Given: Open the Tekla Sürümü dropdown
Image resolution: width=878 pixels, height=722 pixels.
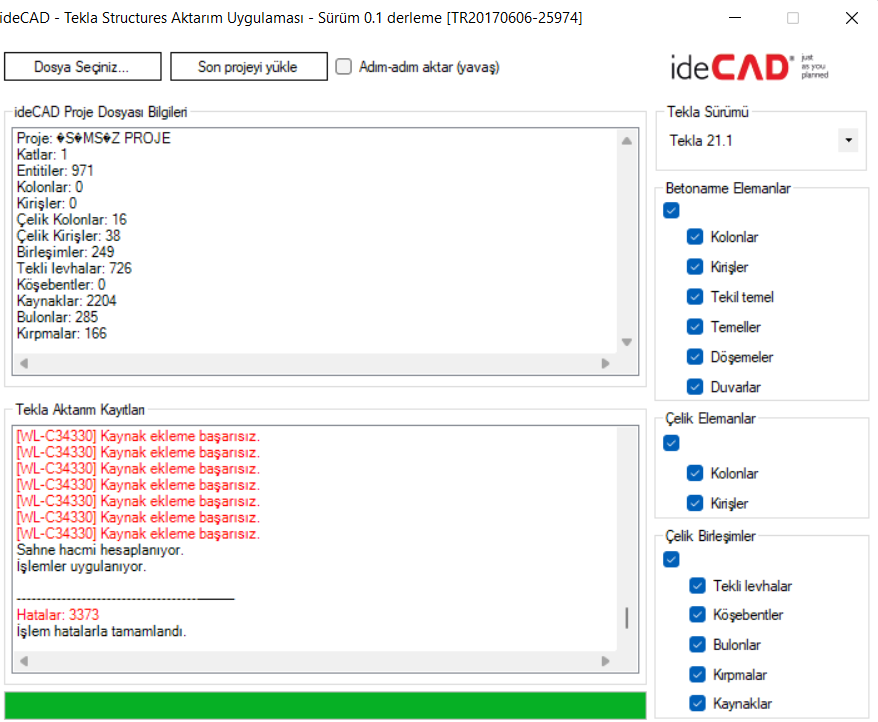Looking at the screenshot, I should (848, 140).
